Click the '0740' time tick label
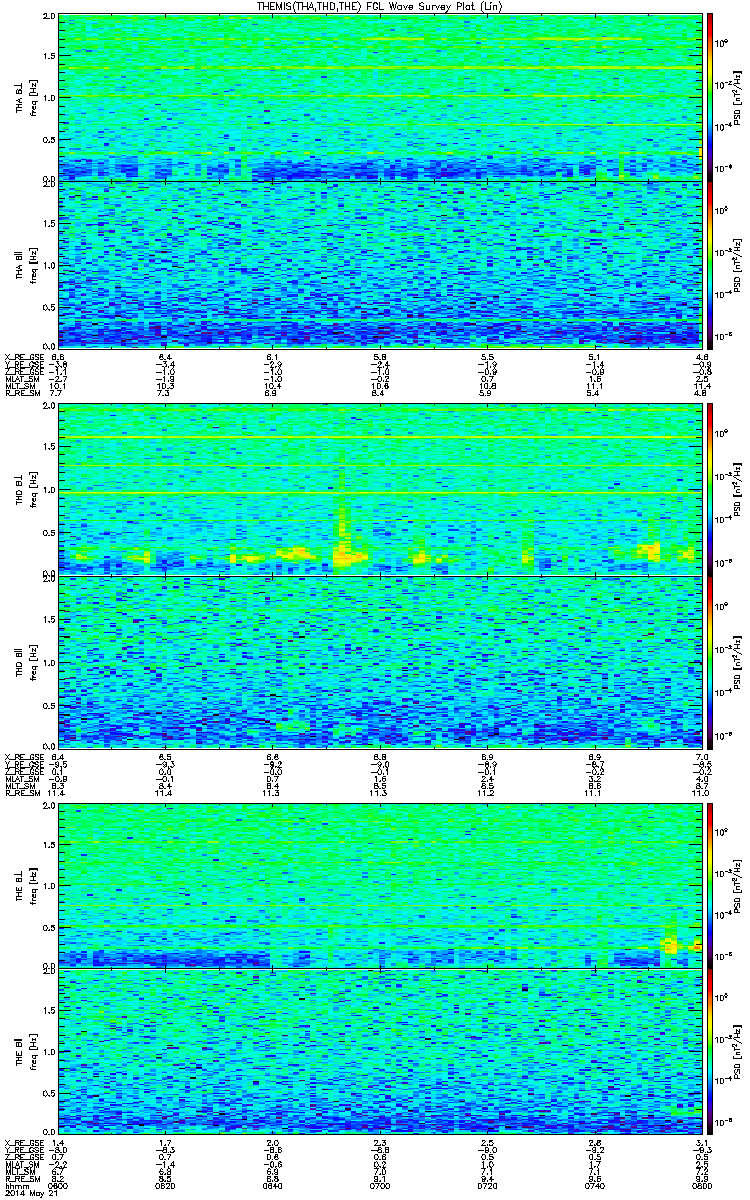Screen dimensions: 750x1200 pos(594,1187)
